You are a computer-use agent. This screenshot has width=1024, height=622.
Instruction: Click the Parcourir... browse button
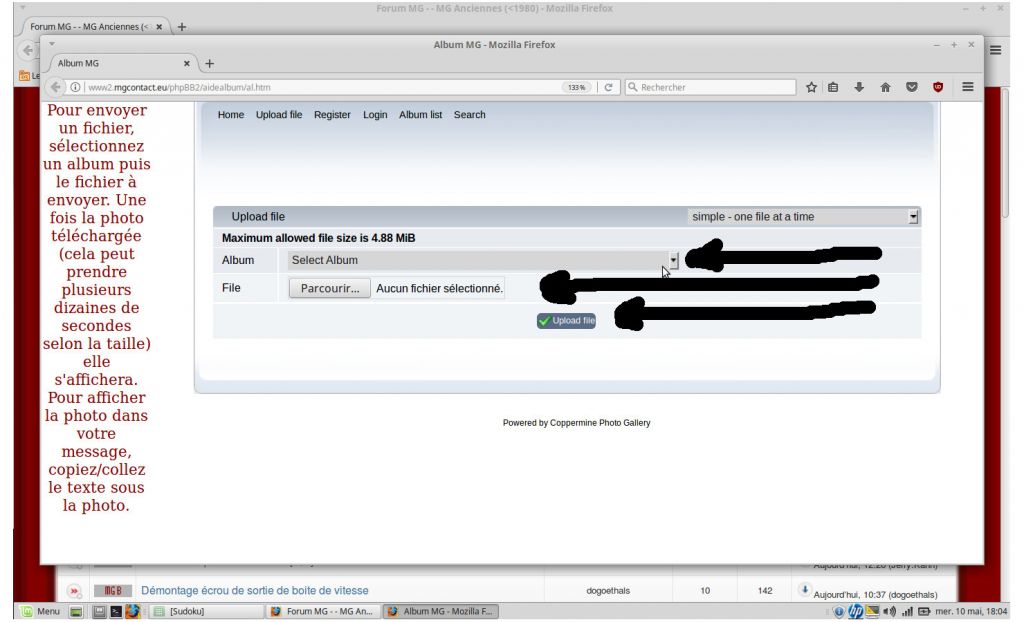point(330,288)
